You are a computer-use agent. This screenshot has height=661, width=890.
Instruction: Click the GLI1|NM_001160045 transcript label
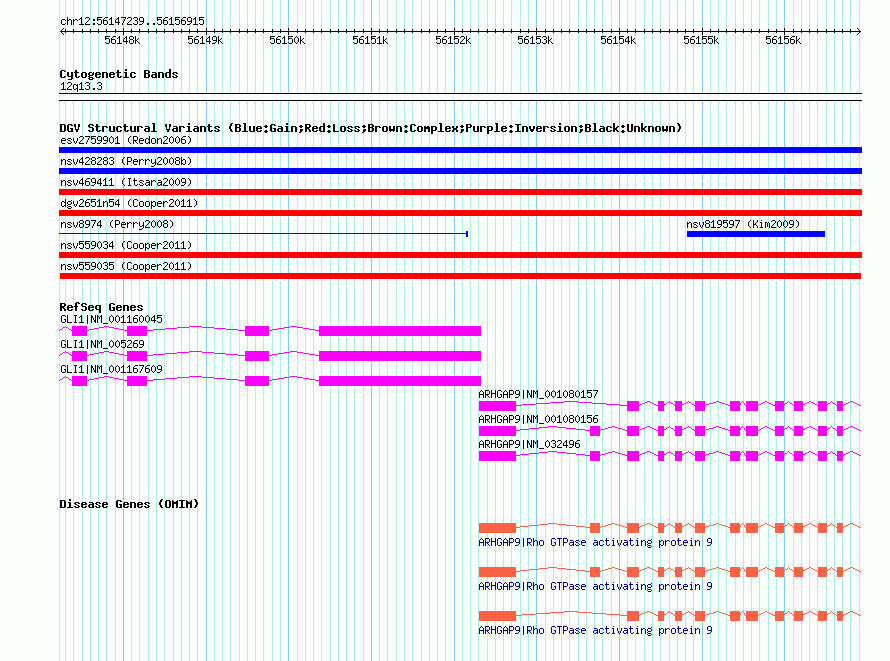pyautogui.click(x=111, y=319)
